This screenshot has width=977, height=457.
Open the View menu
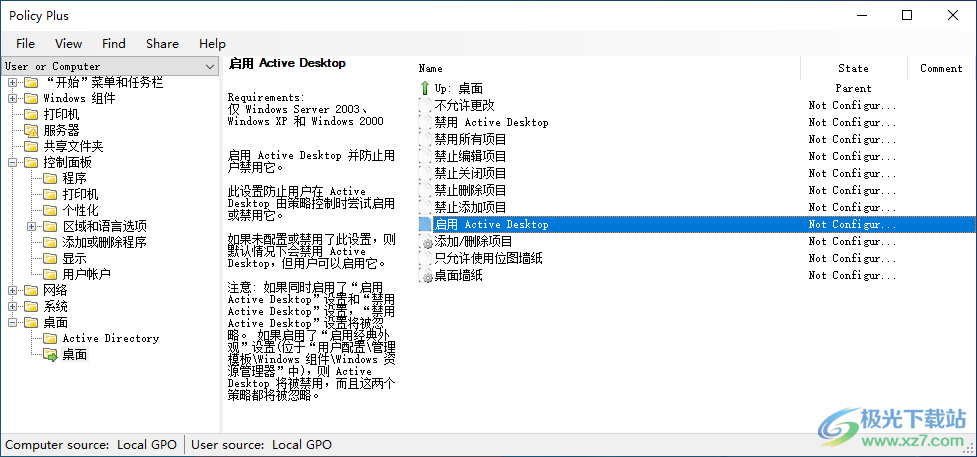pos(69,44)
